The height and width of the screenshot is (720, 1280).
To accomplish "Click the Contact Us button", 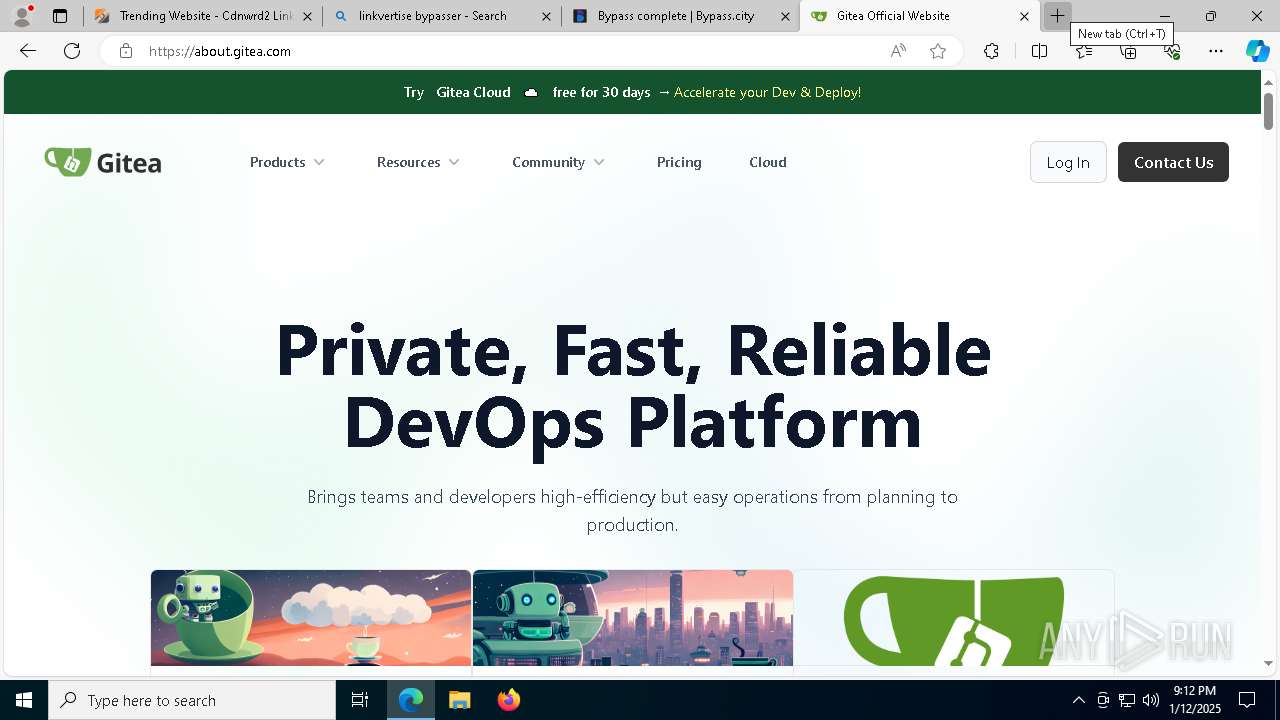I will tap(1173, 162).
